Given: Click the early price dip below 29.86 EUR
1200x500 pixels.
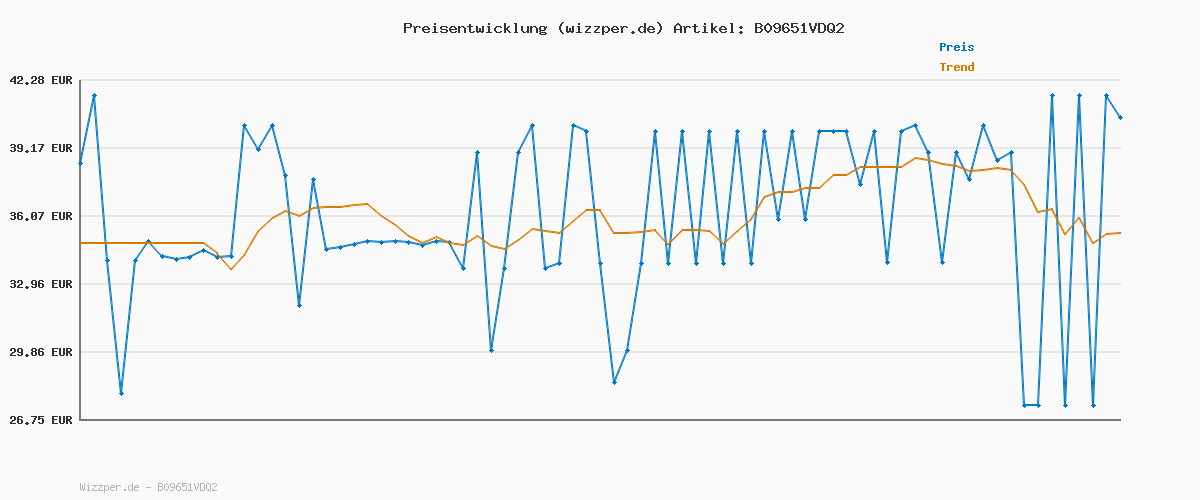Looking at the screenshot, I should click(121, 393).
